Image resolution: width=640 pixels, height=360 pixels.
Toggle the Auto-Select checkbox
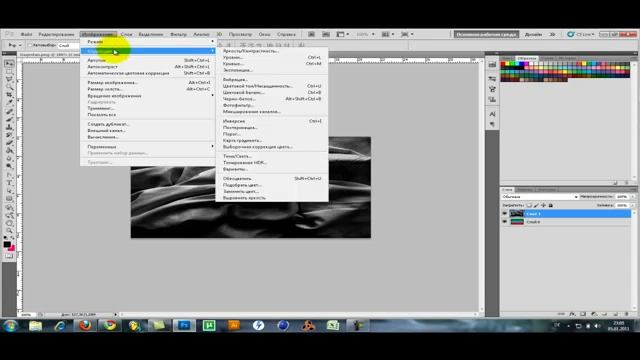tap(29, 45)
